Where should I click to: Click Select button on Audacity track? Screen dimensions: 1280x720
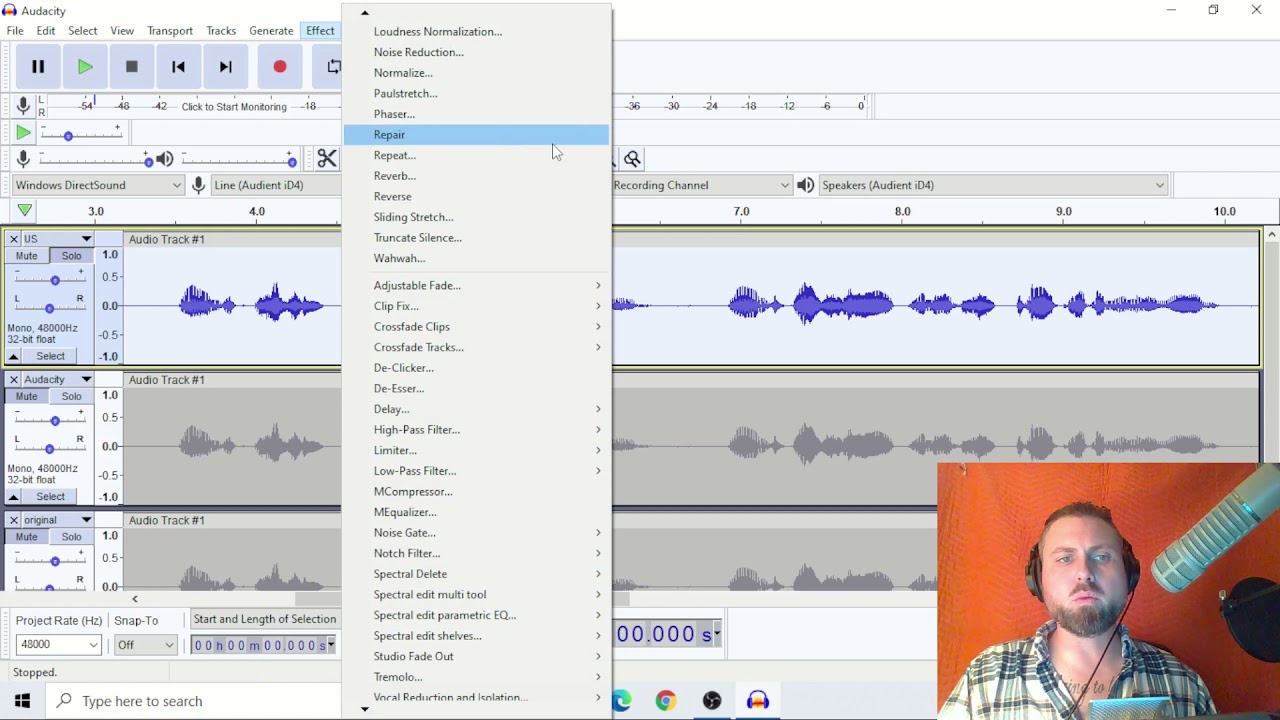click(50, 496)
